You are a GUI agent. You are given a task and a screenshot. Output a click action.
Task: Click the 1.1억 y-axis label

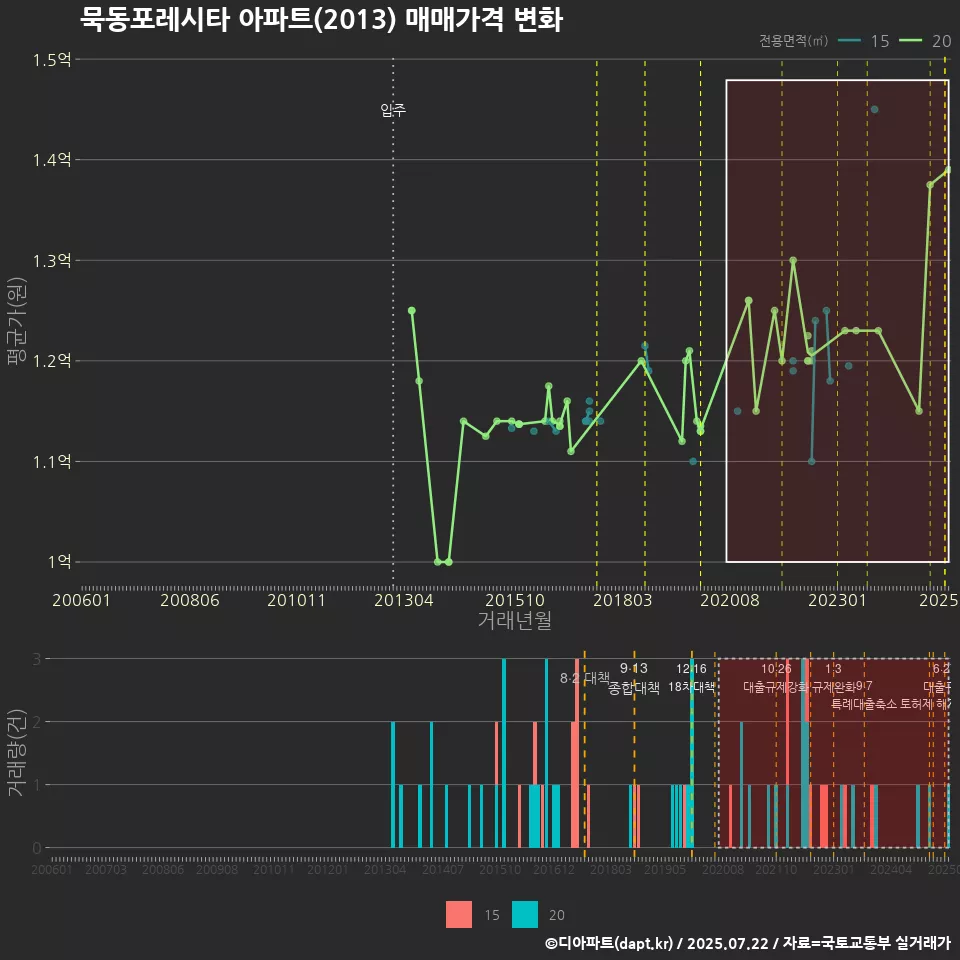pyautogui.click(x=52, y=461)
